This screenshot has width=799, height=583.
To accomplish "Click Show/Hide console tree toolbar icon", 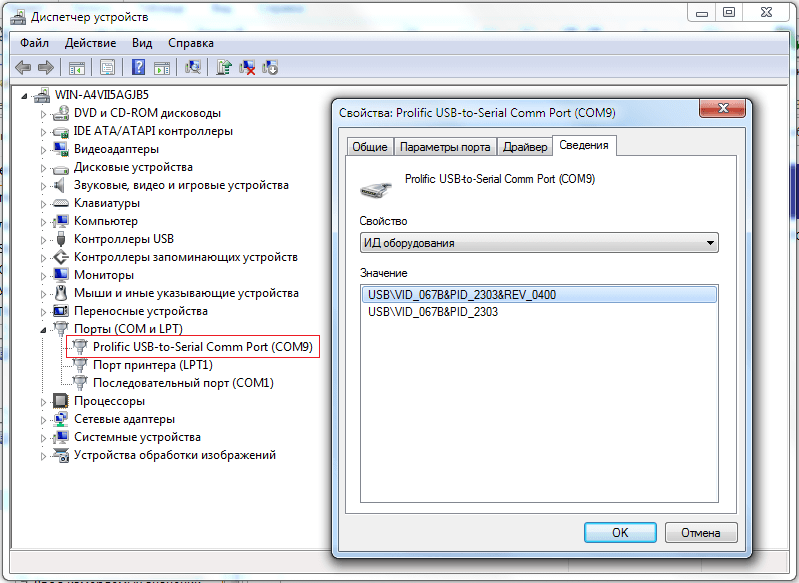I will tap(77, 67).
